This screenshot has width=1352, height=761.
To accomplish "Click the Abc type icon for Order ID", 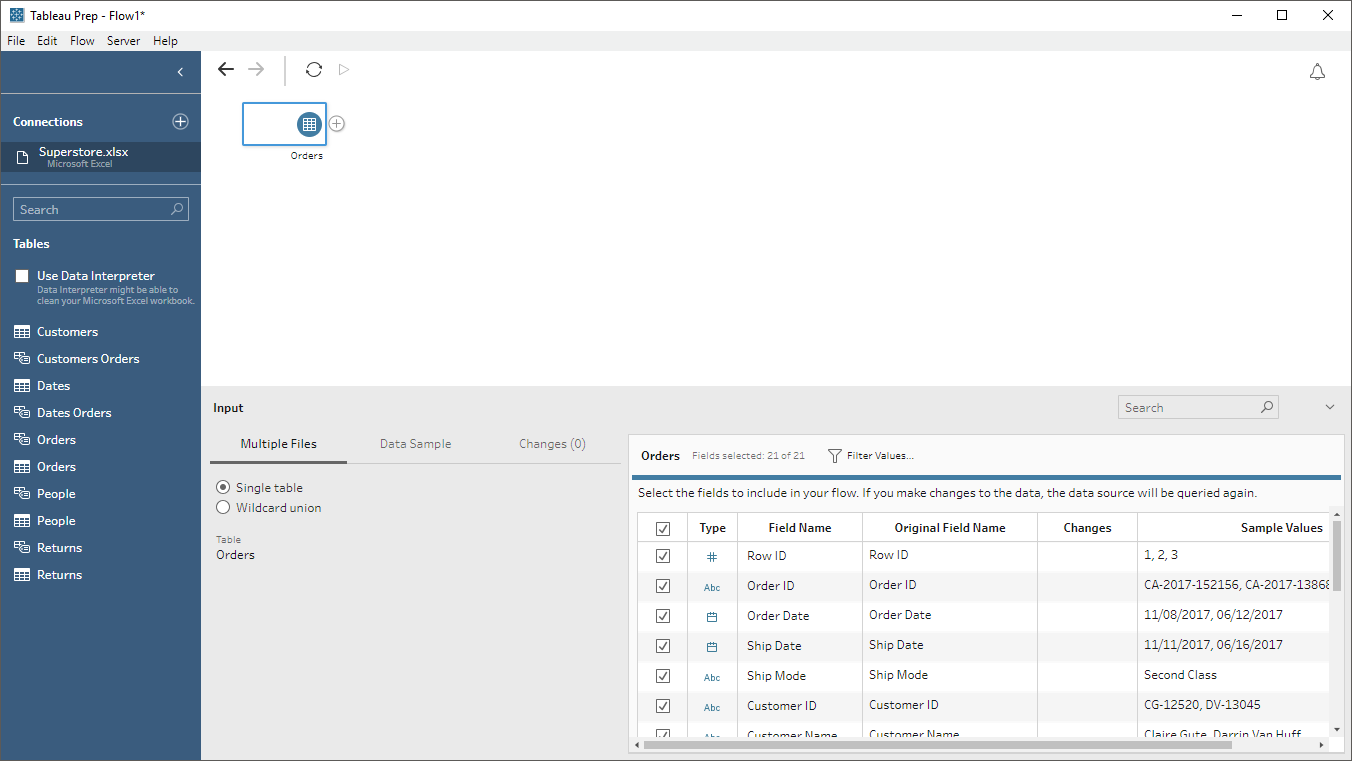I will 712,587.
